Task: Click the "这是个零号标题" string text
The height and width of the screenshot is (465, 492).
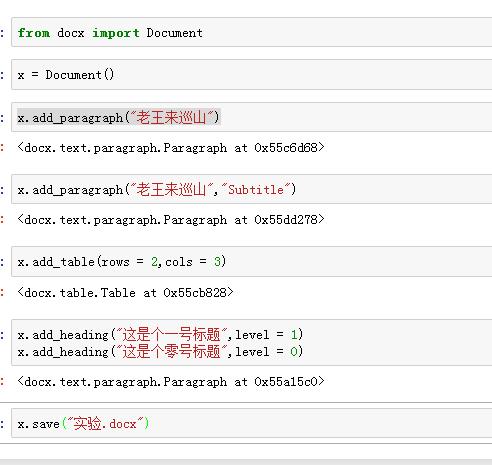Action: [171, 351]
